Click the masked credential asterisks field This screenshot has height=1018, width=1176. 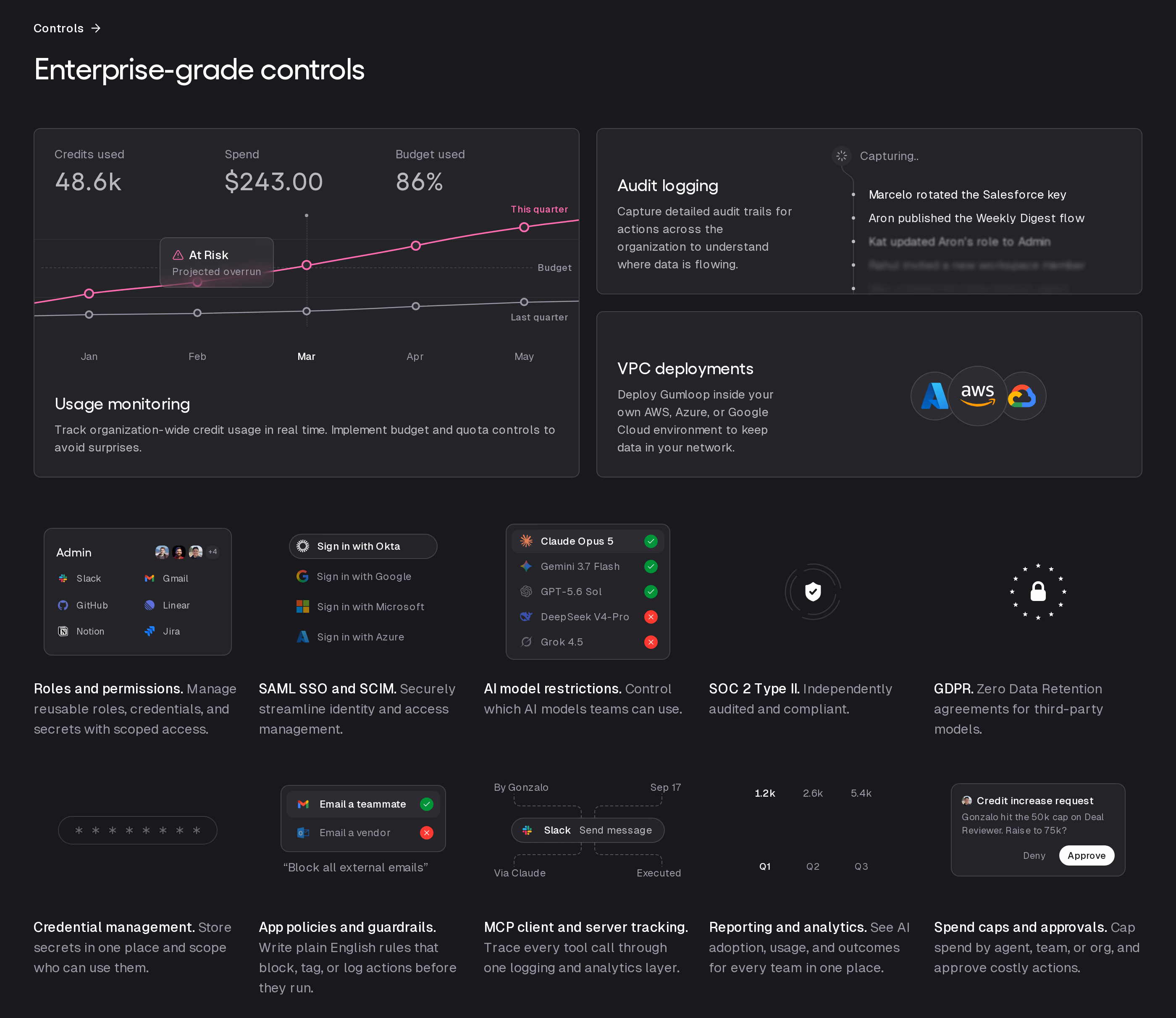pos(137,831)
